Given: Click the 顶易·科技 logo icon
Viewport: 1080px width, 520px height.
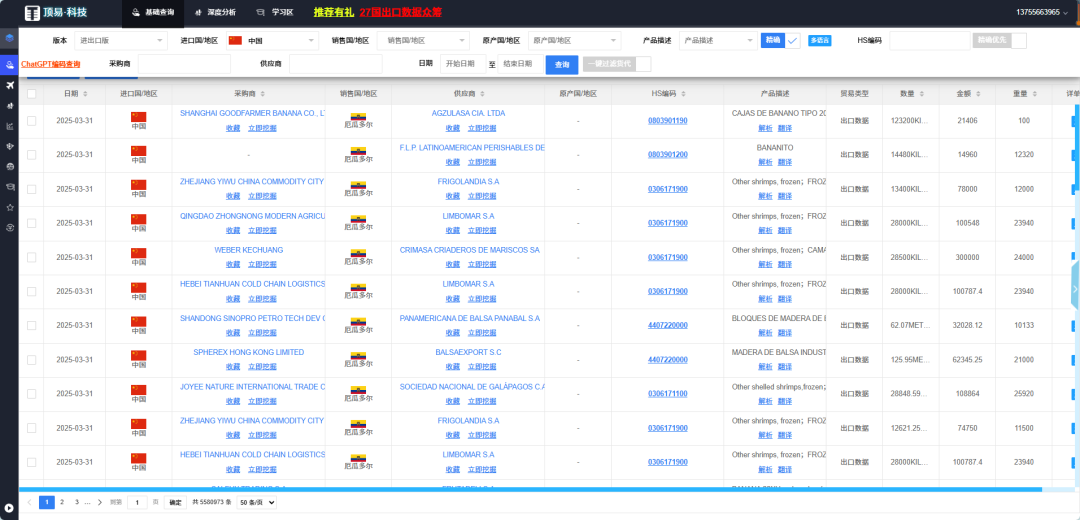Looking at the screenshot, I should tap(32, 13).
